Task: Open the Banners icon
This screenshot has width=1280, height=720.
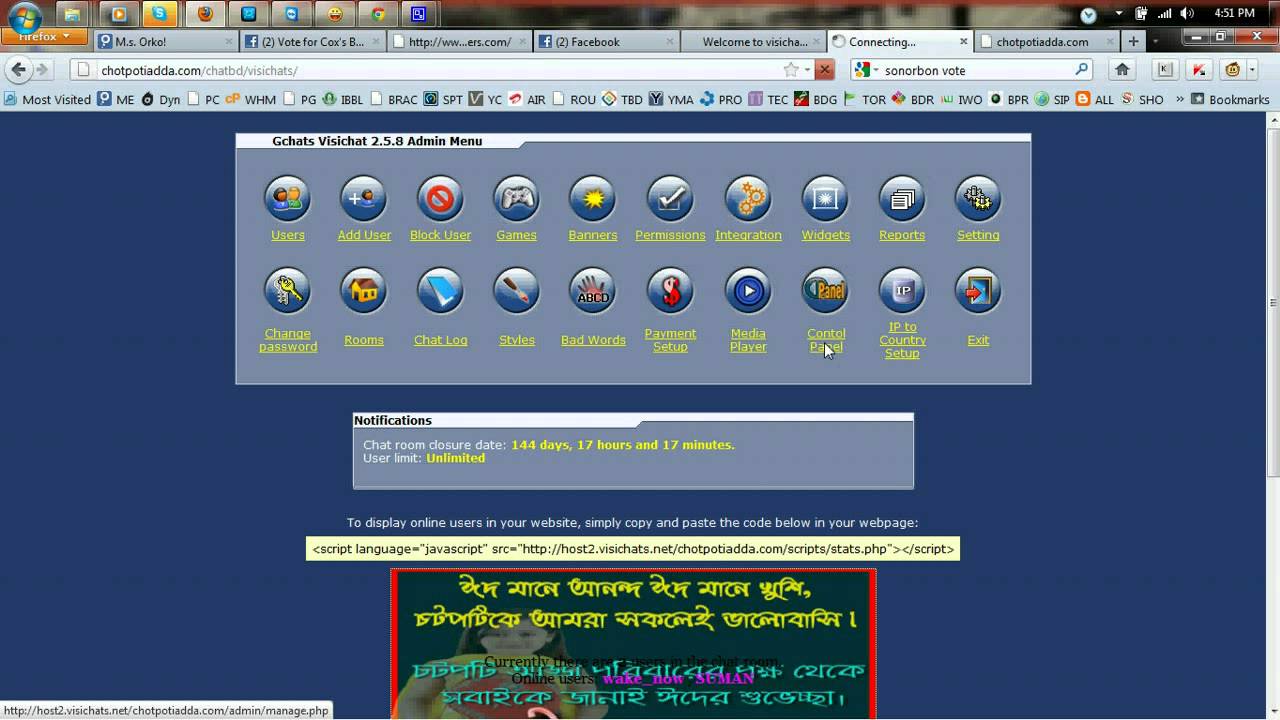Action: click(x=593, y=198)
